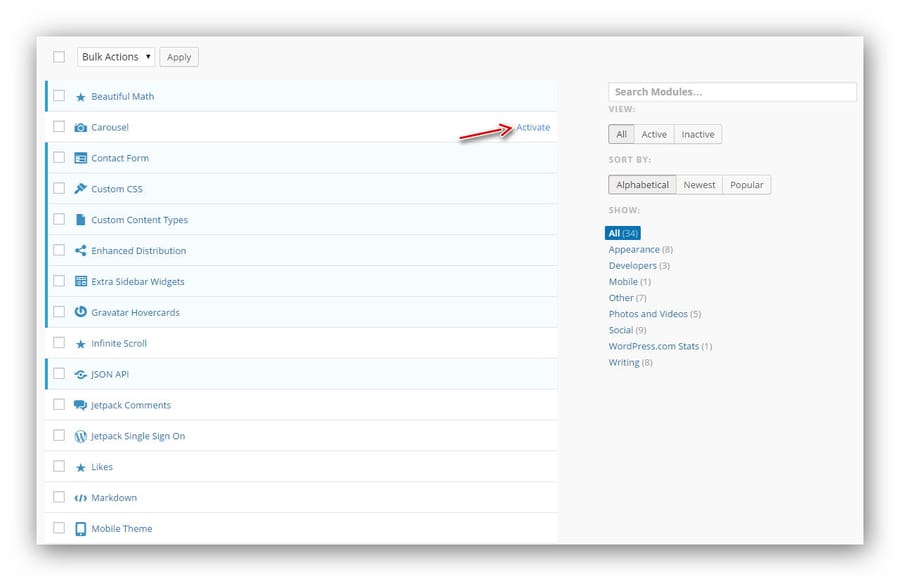Switch view to Active modules
Screen dimensions: 900x581
[x=654, y=134]
